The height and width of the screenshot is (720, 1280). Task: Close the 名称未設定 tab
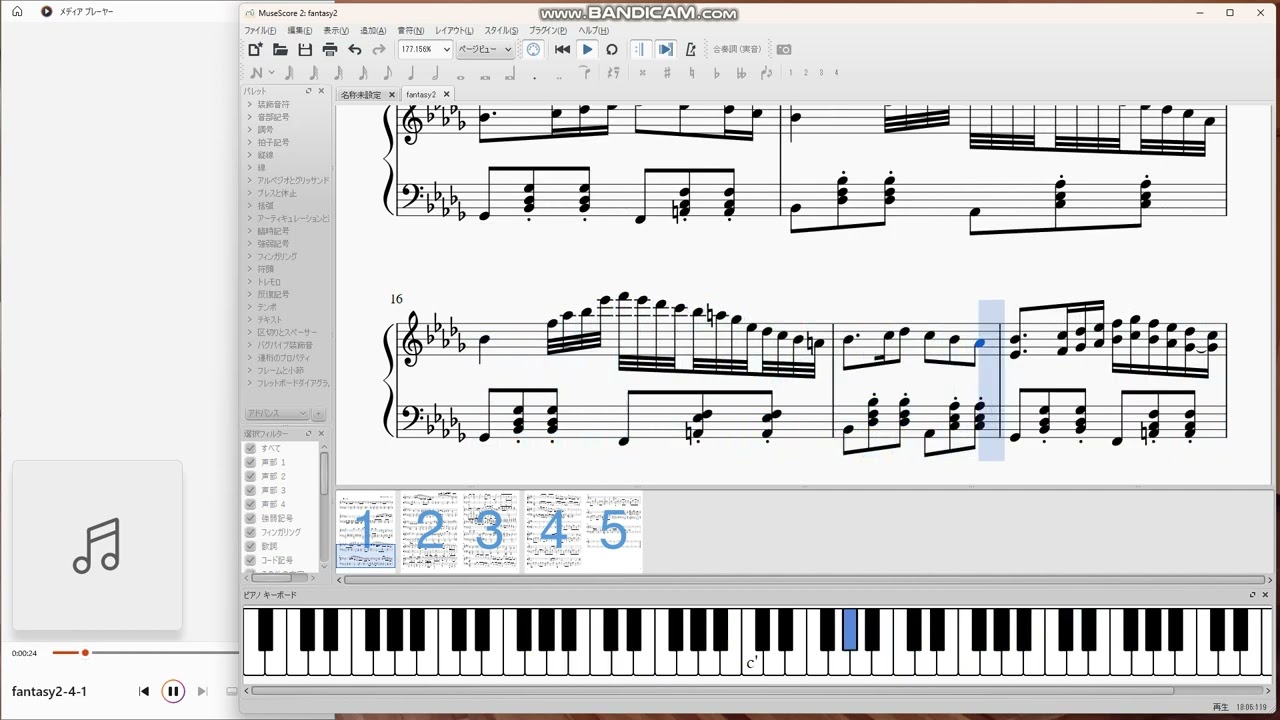click(392, 95)
